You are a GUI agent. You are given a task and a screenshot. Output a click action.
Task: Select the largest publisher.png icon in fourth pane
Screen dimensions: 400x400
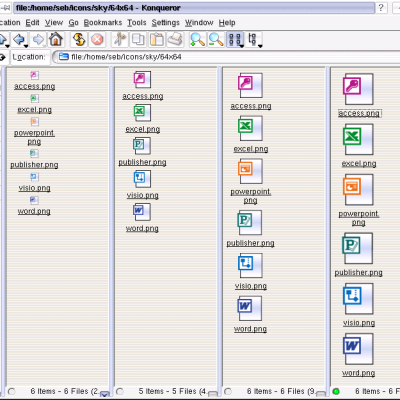357,248
